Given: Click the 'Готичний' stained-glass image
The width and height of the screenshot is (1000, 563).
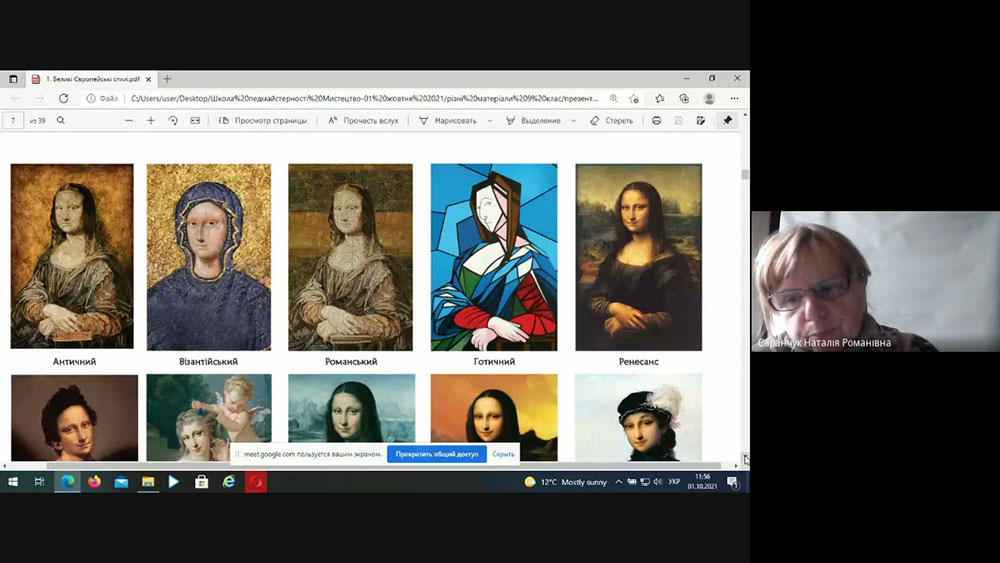Looking at the screenshot, I should [494, 257].
